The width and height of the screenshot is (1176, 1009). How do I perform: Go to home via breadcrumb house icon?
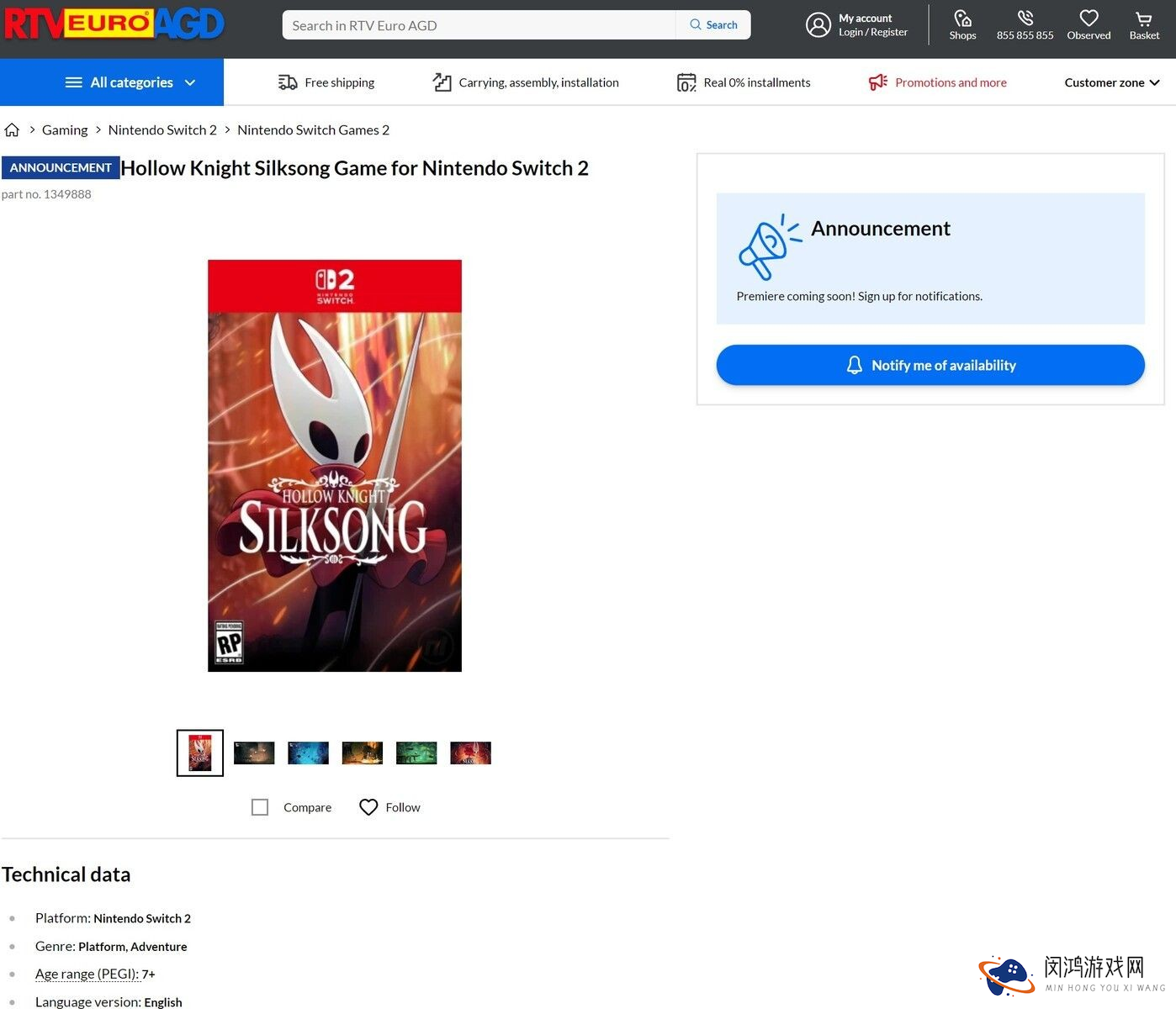click(12, 129)
